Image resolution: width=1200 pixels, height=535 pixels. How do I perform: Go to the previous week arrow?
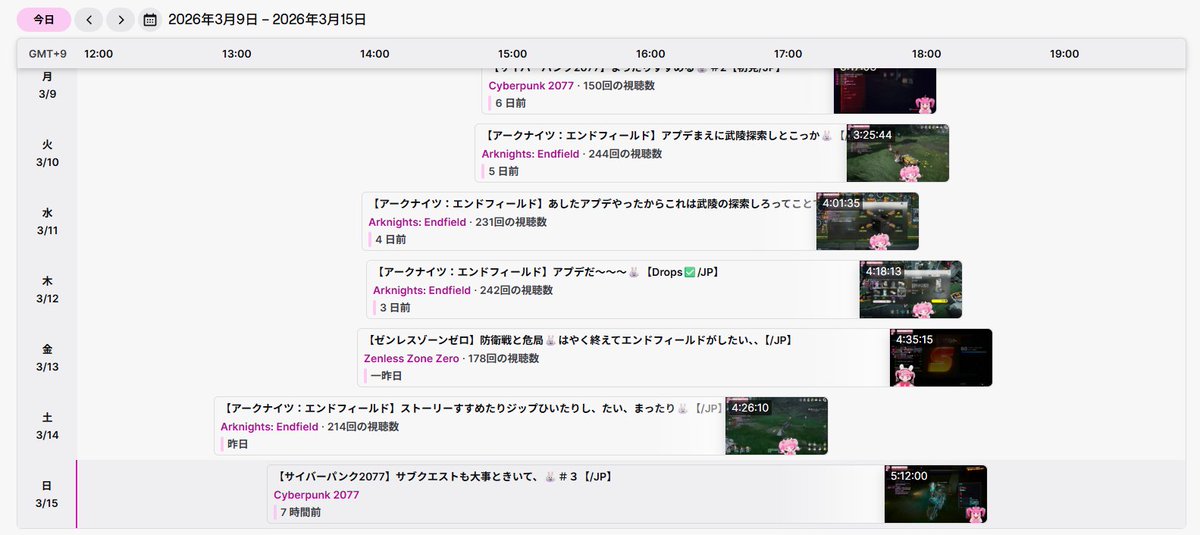click(89, 20)
